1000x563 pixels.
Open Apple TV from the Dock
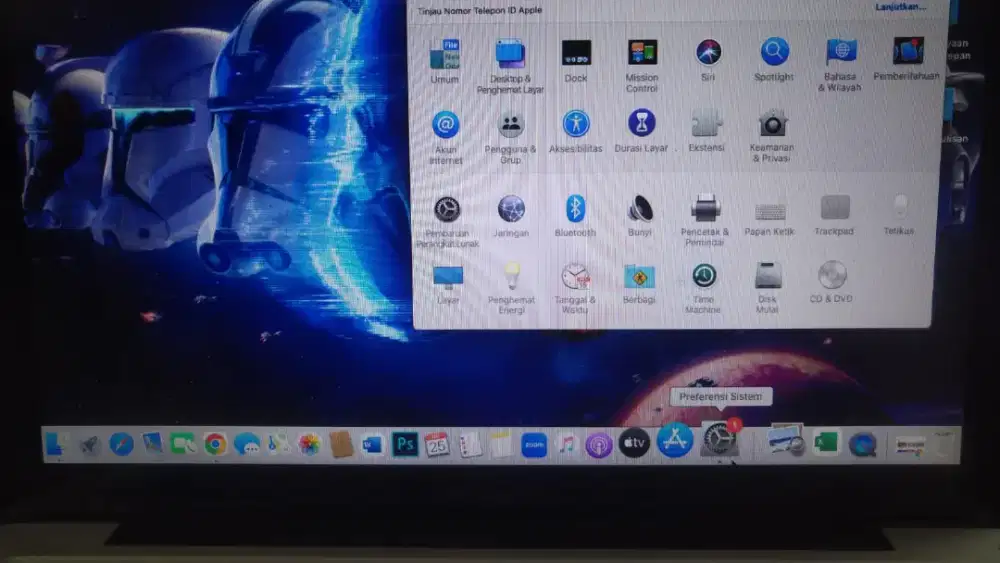click(634, 443)
